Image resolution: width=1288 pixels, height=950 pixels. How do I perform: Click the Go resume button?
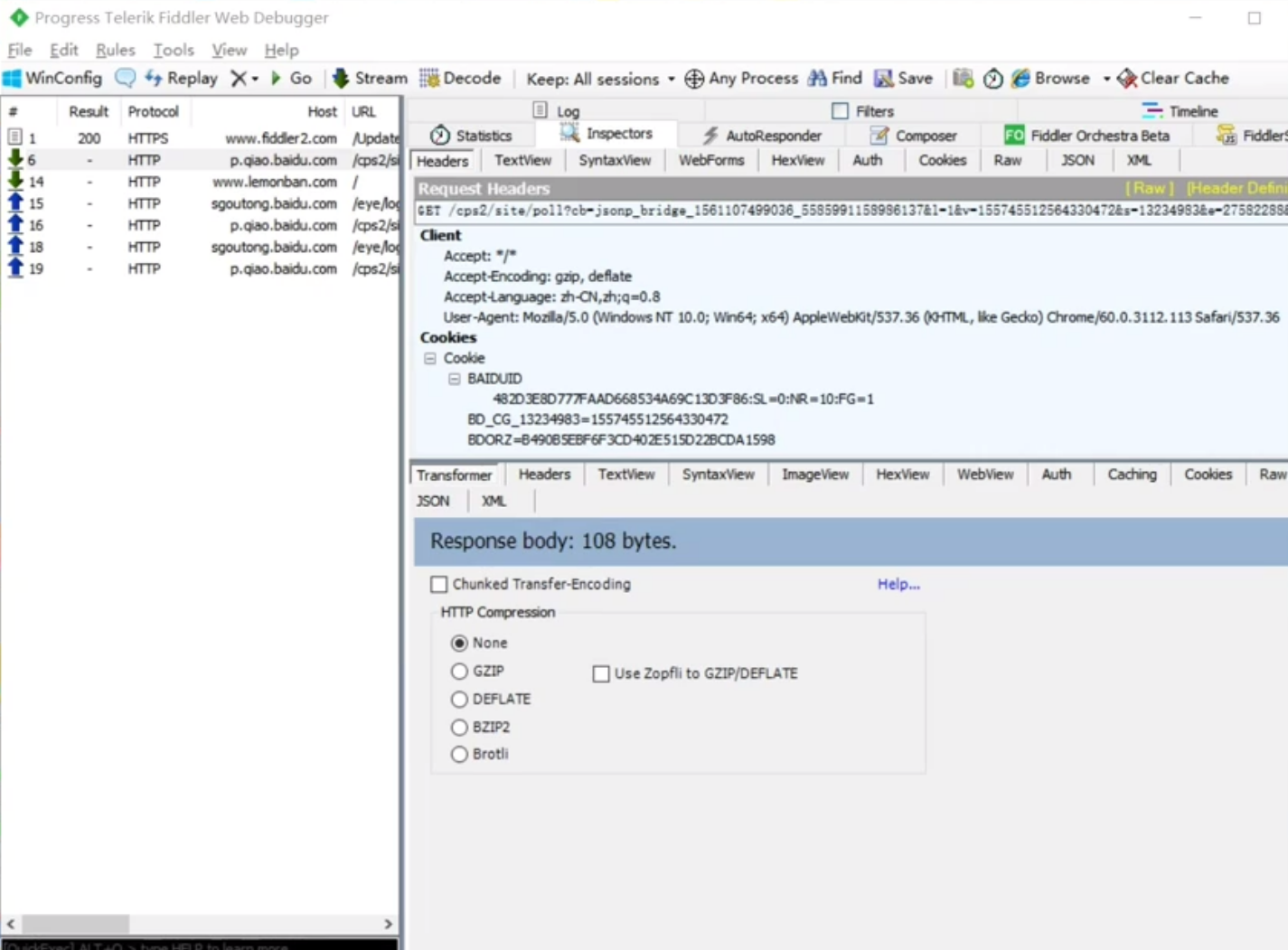pyautogui.click(x=291, y=79)
